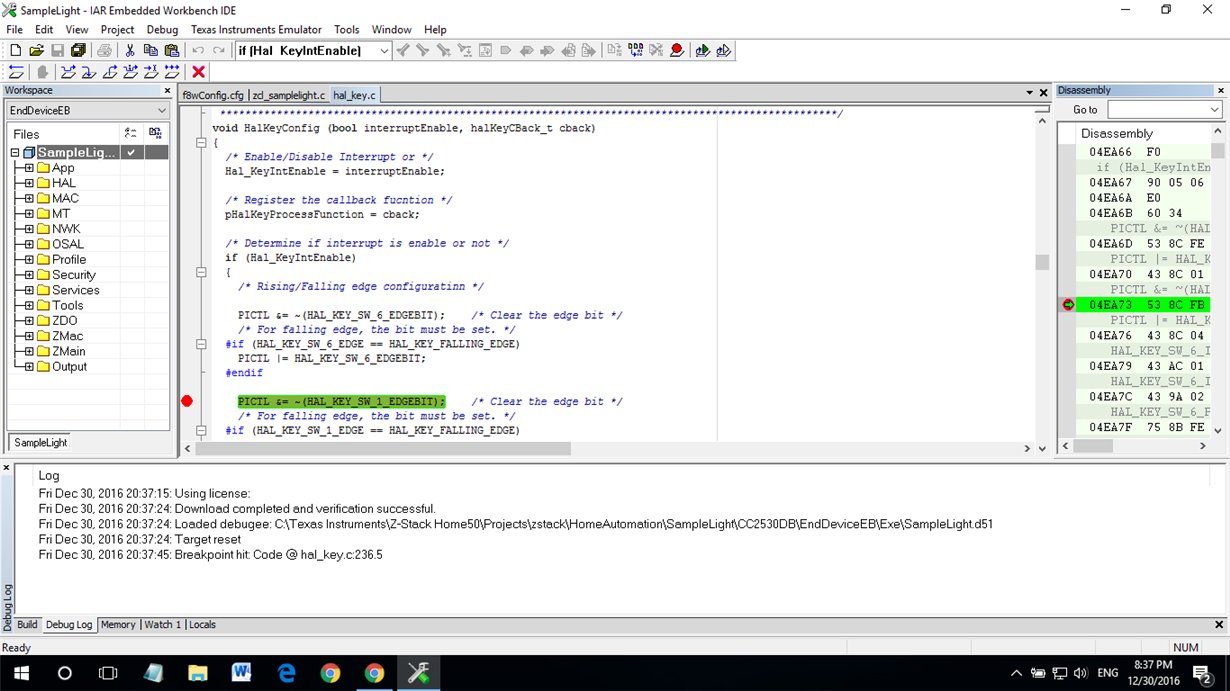Image resolution: width=1230 pixels, height=691 pixels.
Task: Click the Next Statement debug icon
Action: (x=131, y=72)
